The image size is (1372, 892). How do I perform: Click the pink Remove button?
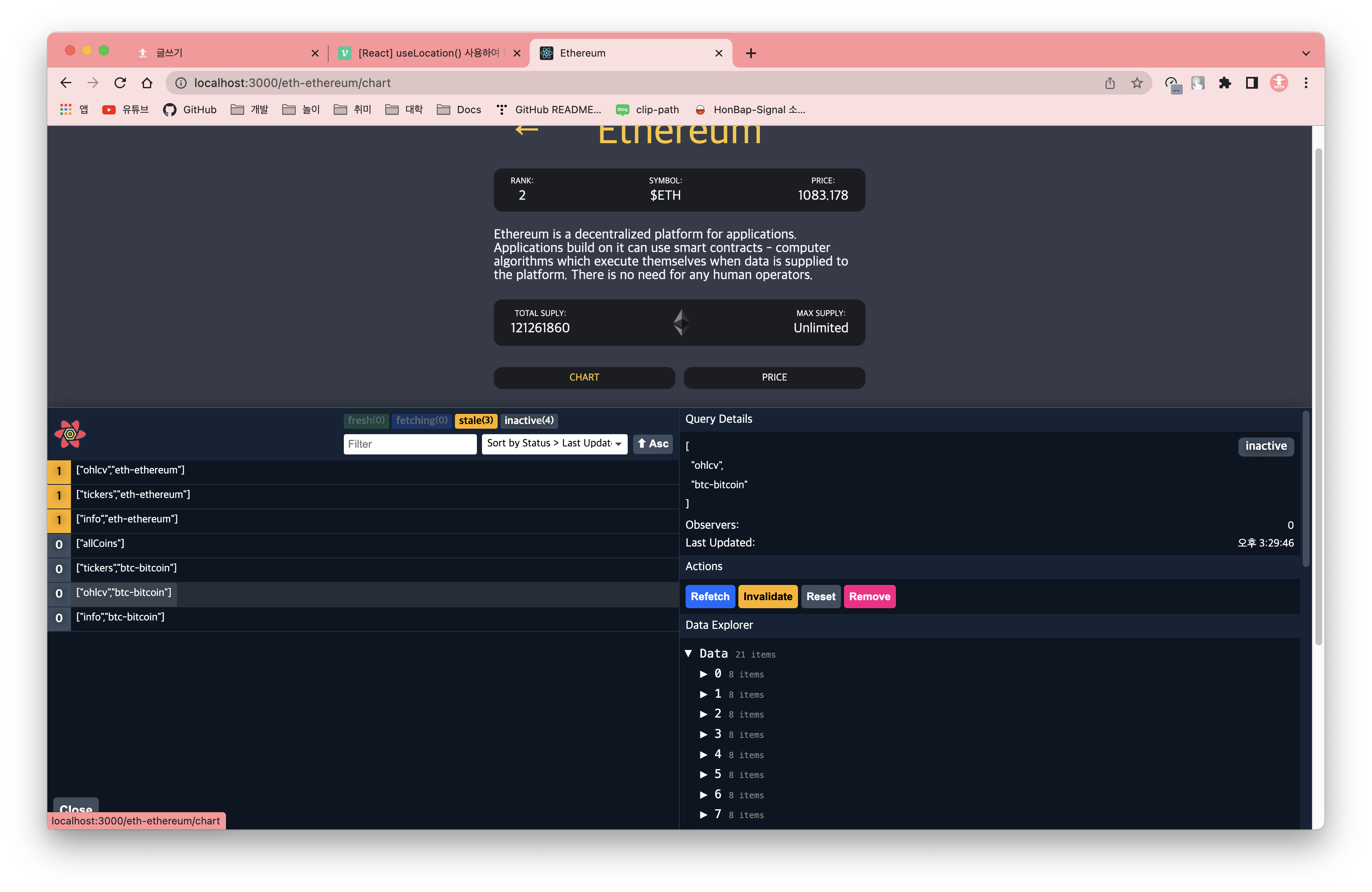coord(869,596)
